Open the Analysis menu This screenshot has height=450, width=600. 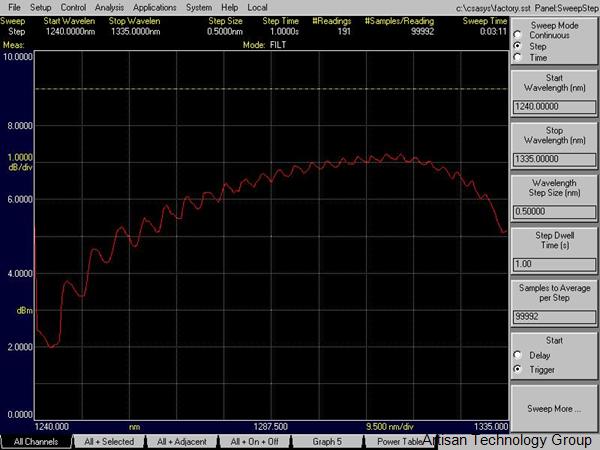pyautogui.click(x=109, y=7)
